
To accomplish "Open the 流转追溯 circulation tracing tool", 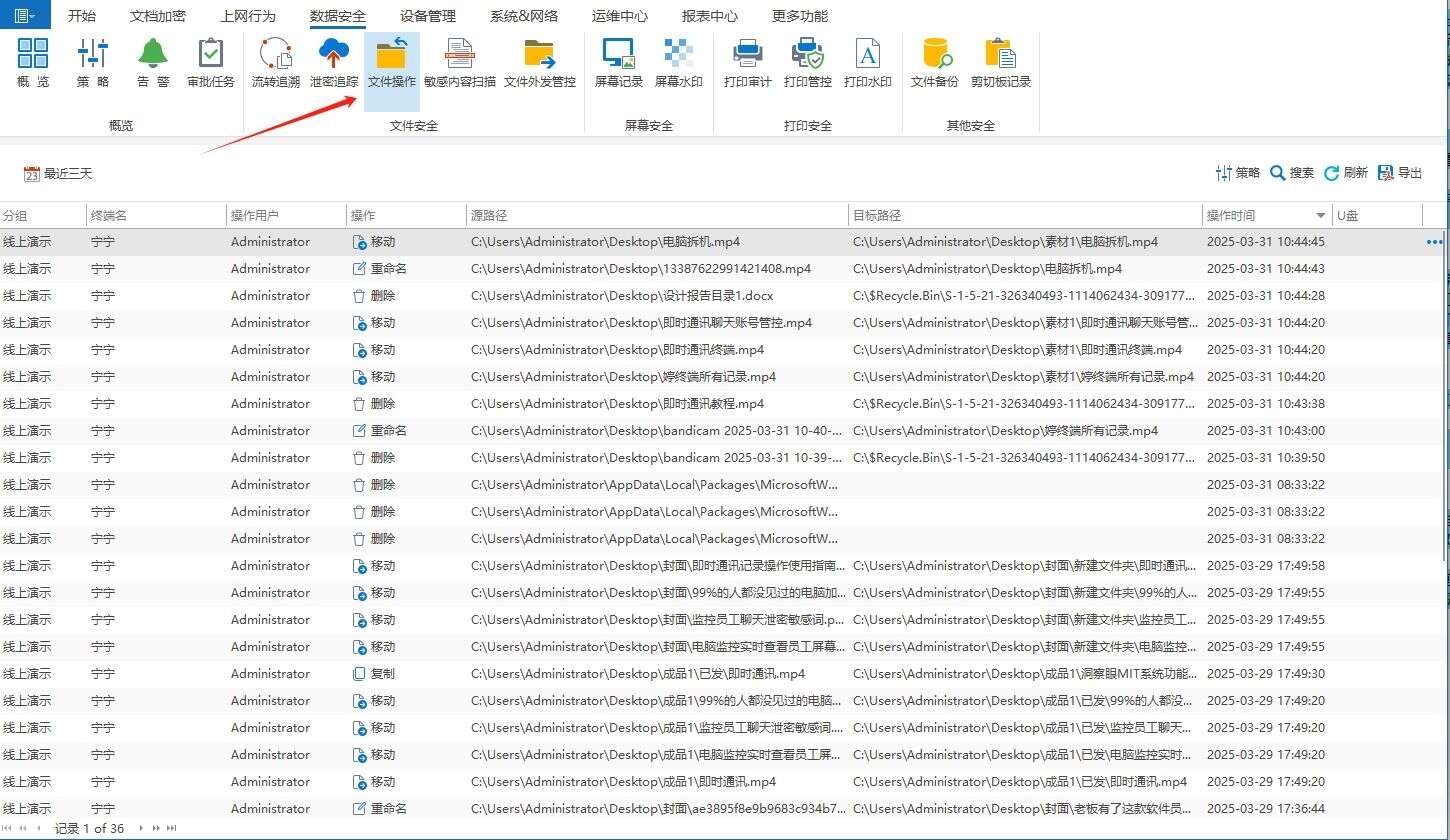I will coord(274,60).
